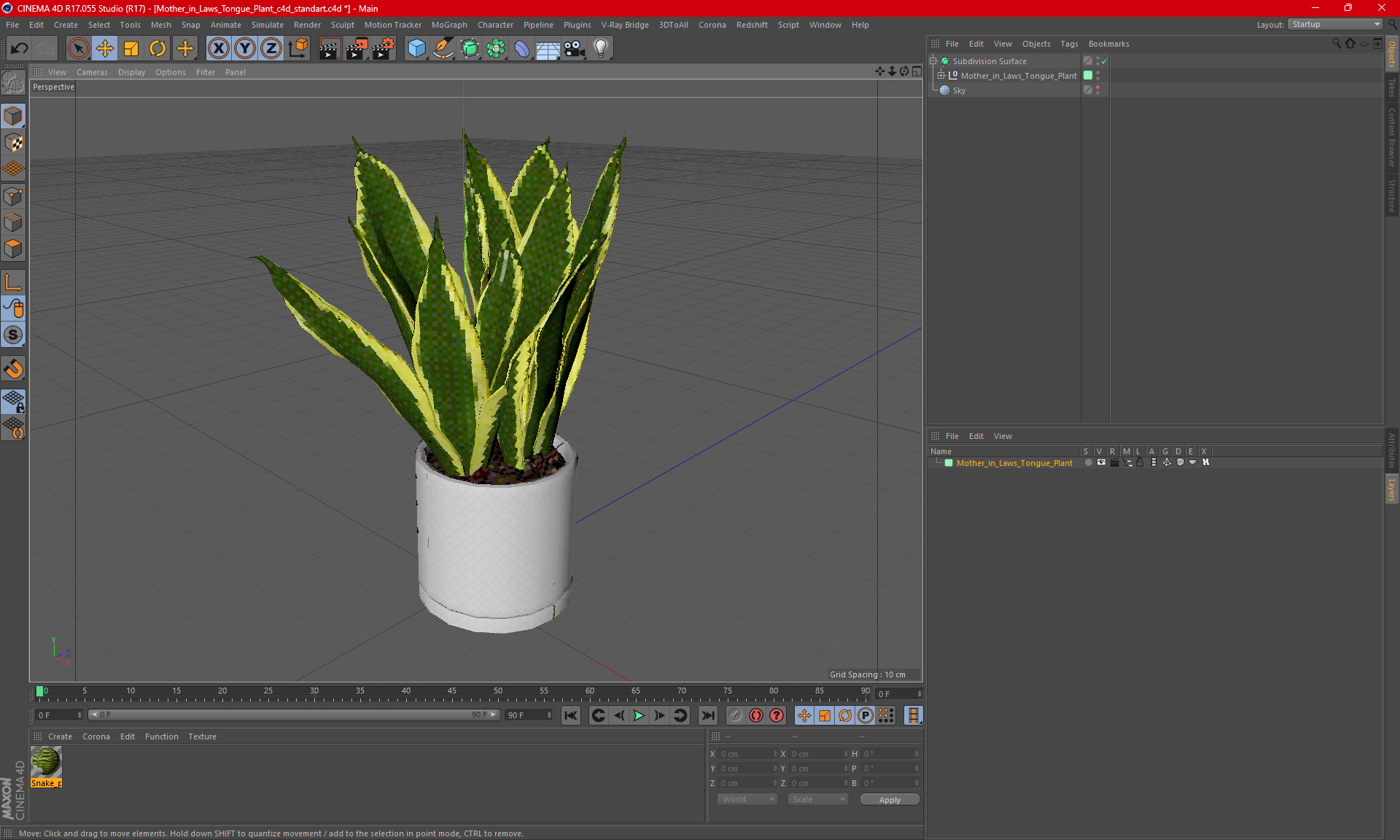The height and width of the screenshot is (840, 1400).
Task: Click start frame 0 F stepper
Action: pos(79,715)
